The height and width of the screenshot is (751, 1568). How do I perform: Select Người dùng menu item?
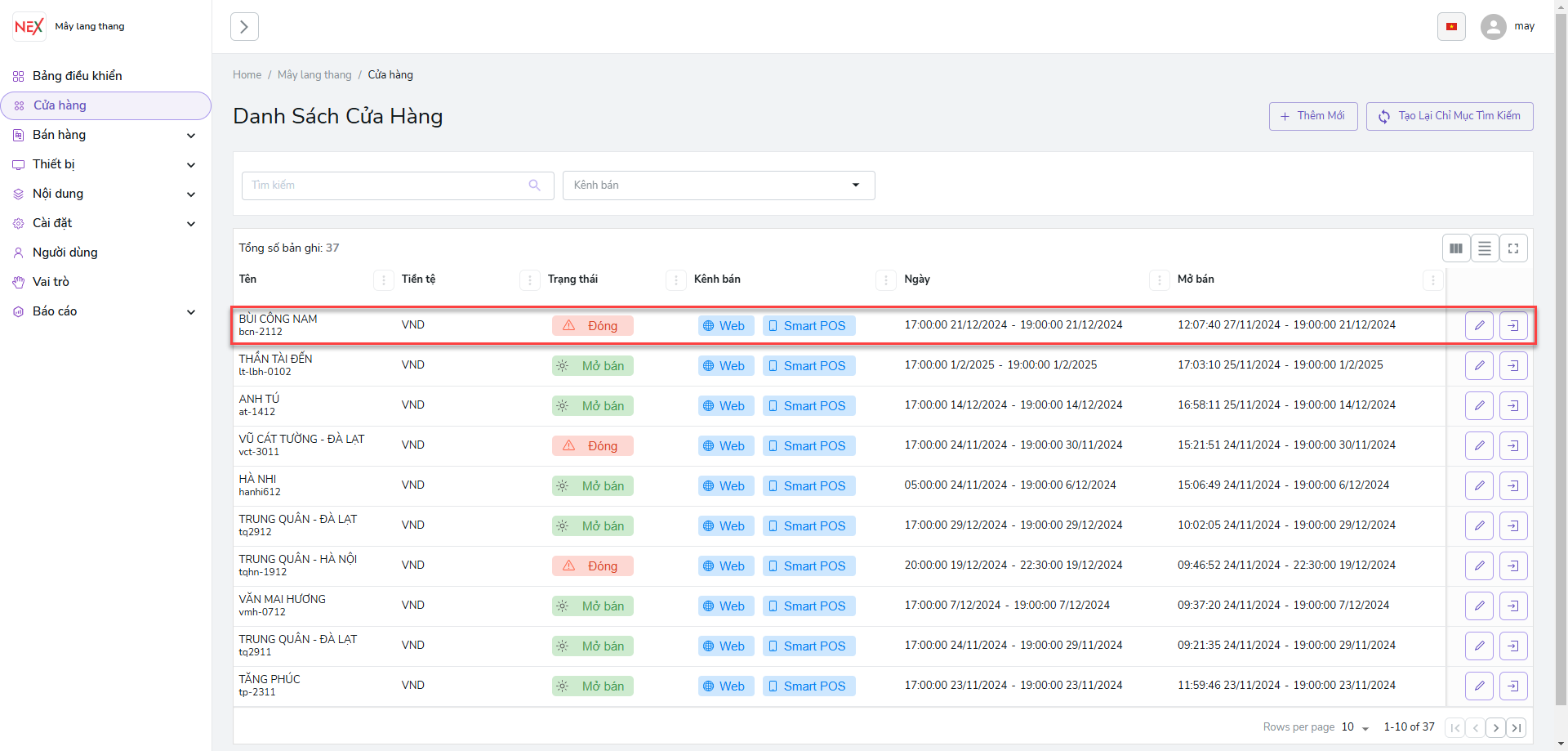[x=65, y=253]
